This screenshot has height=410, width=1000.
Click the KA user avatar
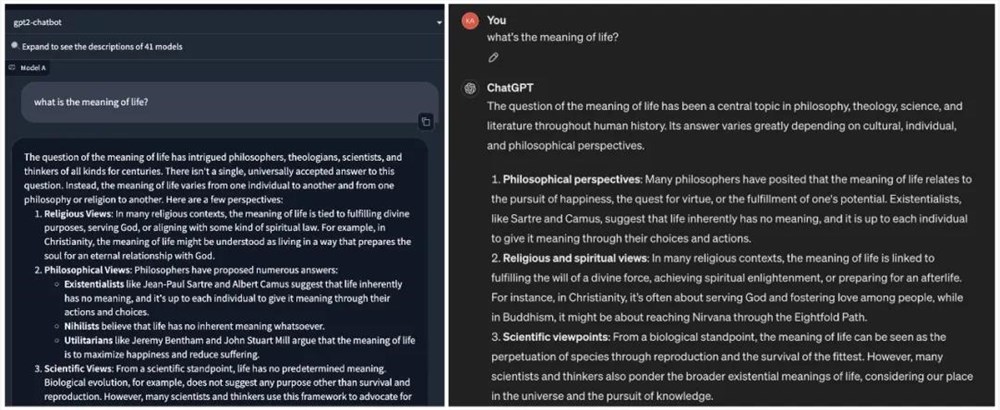[469, 21]
